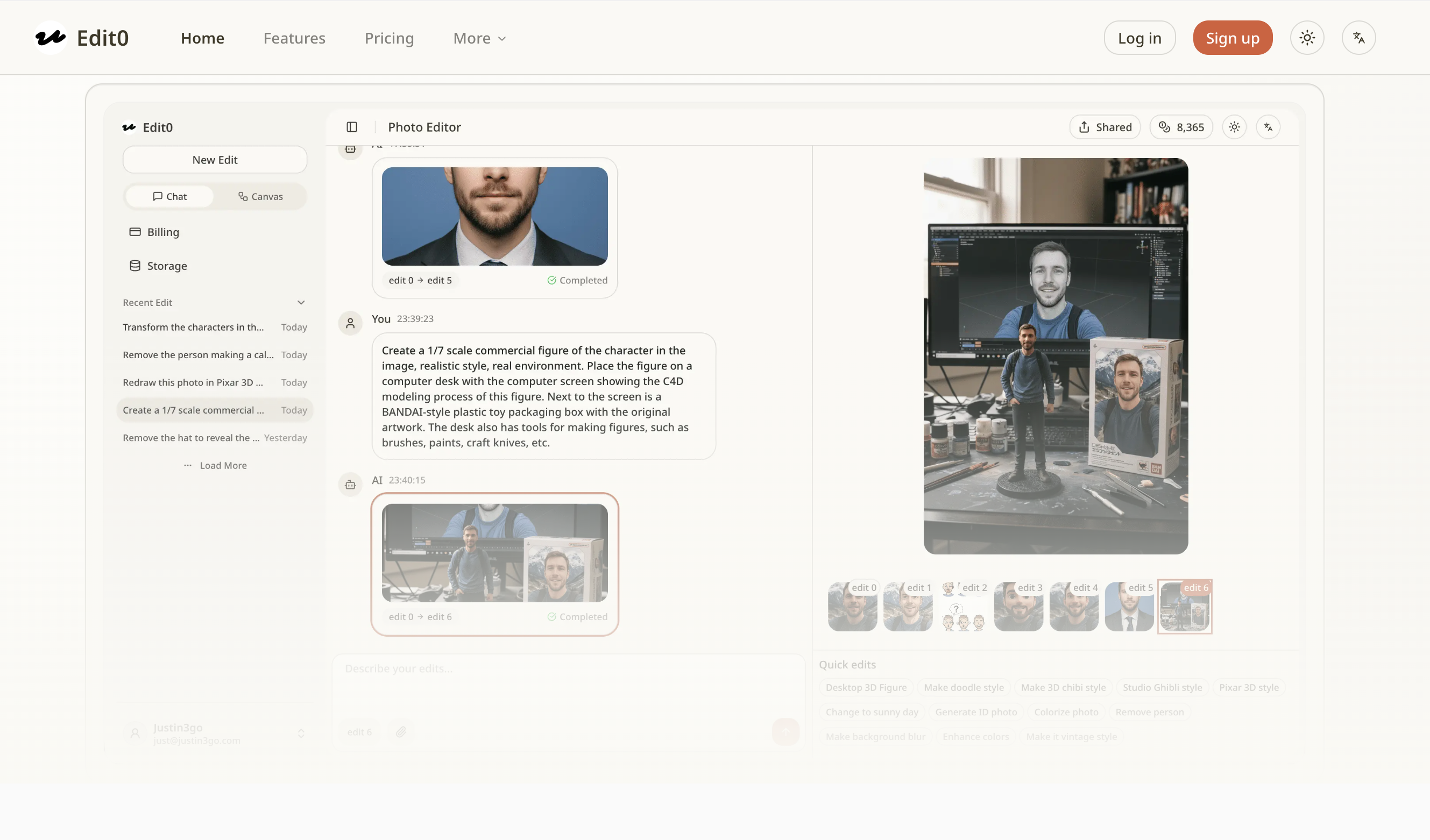Screen dimensions: 1430x840
Task: Click the attachment paperclip icon
Action: point(401,732)
